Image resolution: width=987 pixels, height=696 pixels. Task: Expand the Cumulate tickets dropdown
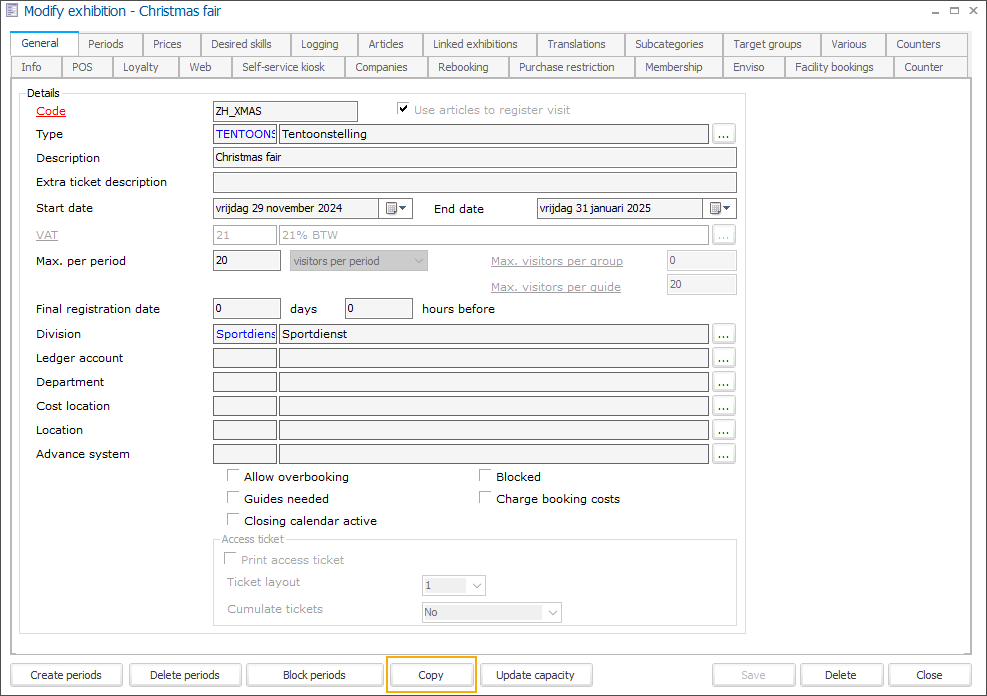pyautogui.click(x=552, y=612)
